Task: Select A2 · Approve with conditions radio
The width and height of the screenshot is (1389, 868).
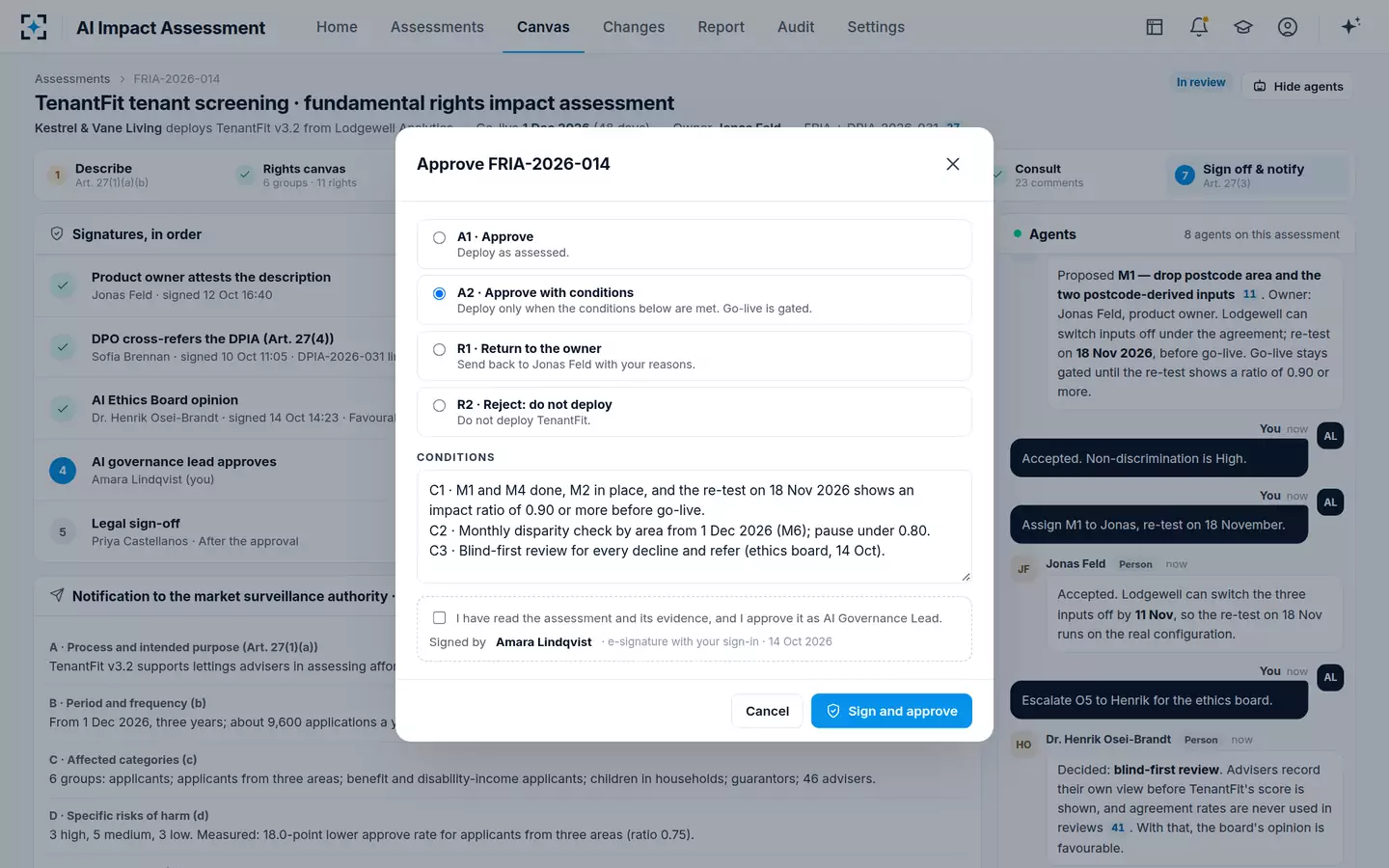Action: tap(439, 293)
